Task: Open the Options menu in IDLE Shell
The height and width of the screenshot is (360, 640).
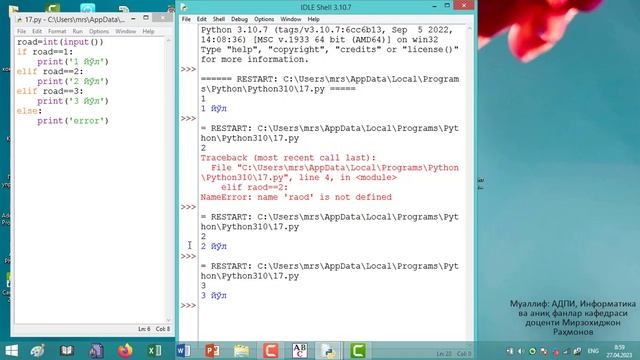Action: pyautogui.click(x=264, y=19)
